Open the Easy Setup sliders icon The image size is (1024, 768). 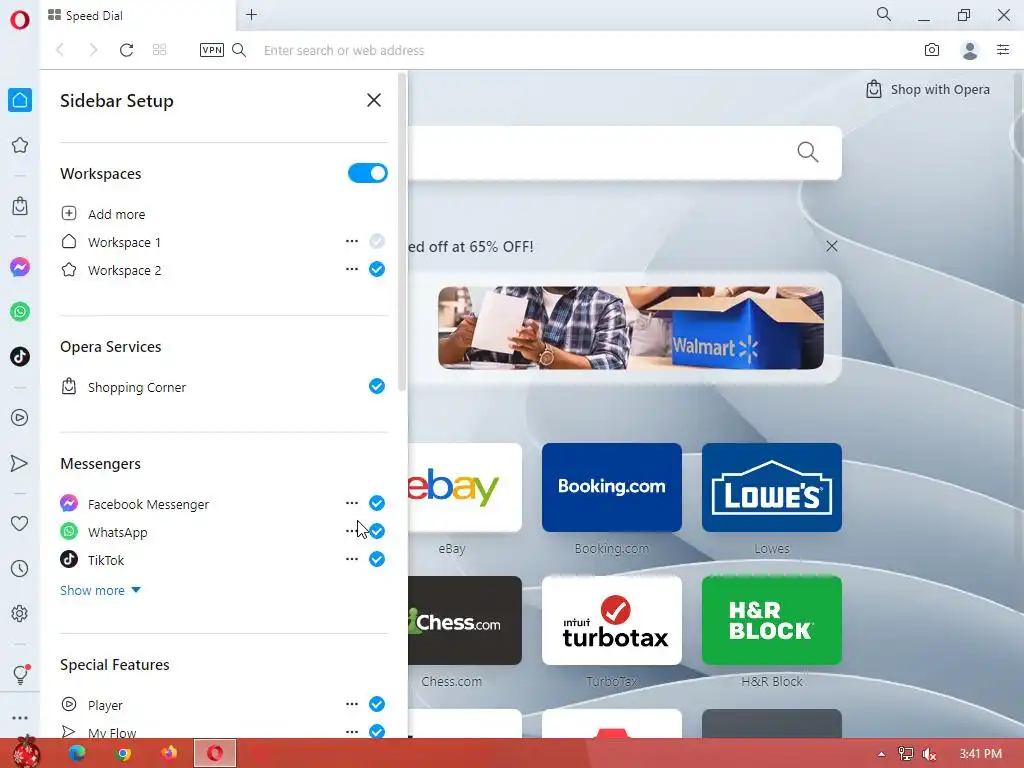[1003, 50]
